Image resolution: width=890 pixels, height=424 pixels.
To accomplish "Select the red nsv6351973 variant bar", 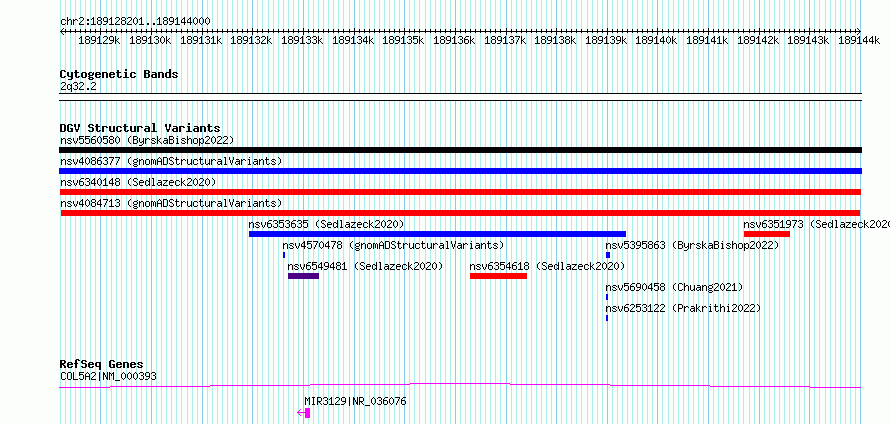I will [x=767, y=234].
